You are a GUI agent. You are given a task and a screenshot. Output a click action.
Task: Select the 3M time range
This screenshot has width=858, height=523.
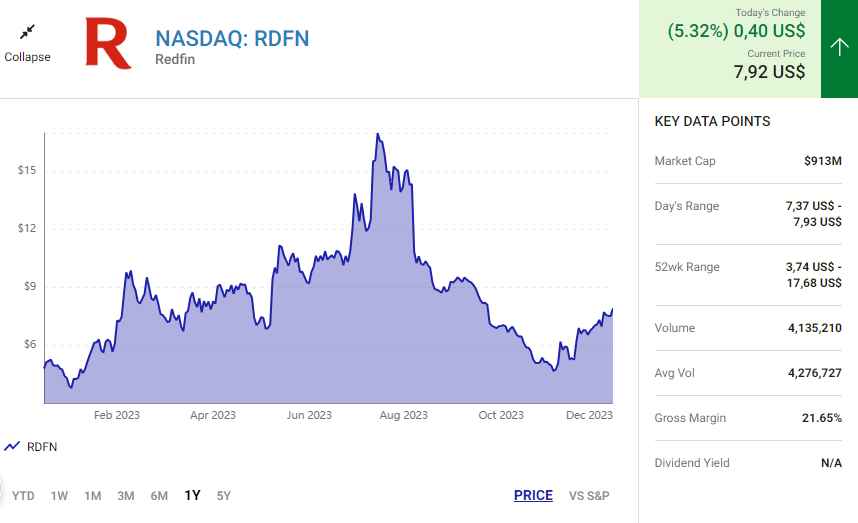coord(126,496)
